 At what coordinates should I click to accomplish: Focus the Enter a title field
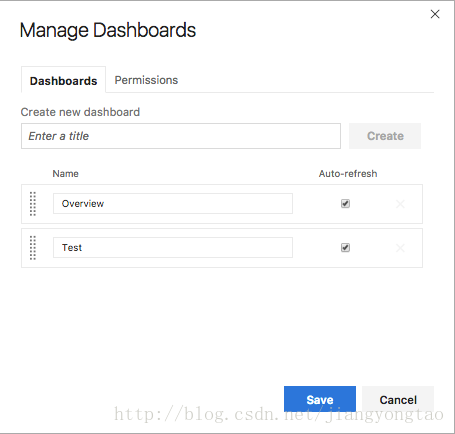[181, 136]
